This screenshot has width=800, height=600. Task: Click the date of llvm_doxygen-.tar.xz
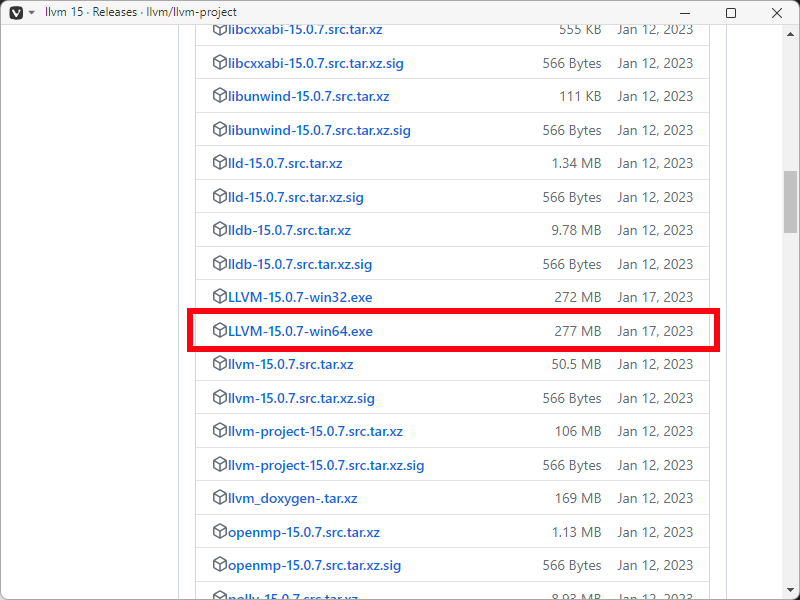pyautogui.click(x=655, y=498)
